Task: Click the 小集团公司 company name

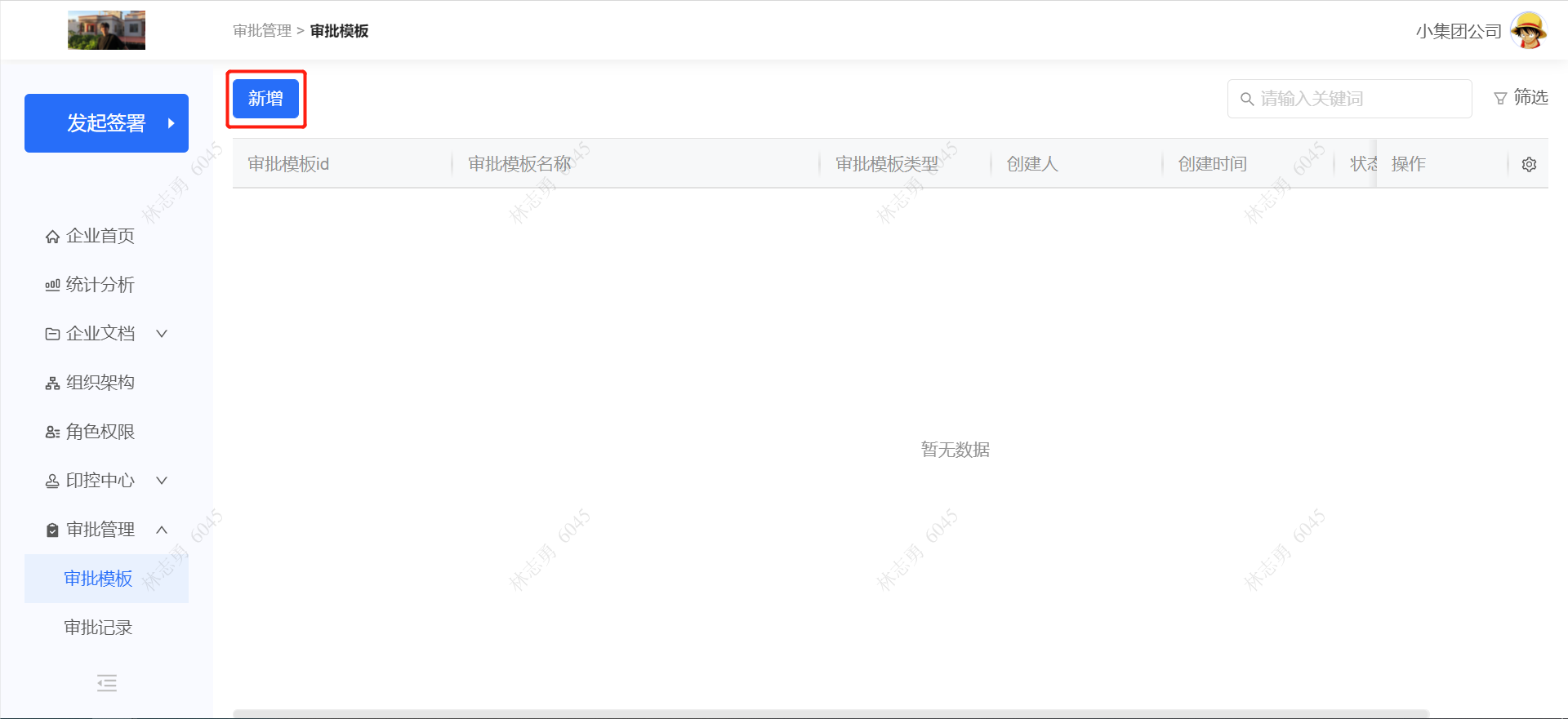Action: (x=1459, y=31)
